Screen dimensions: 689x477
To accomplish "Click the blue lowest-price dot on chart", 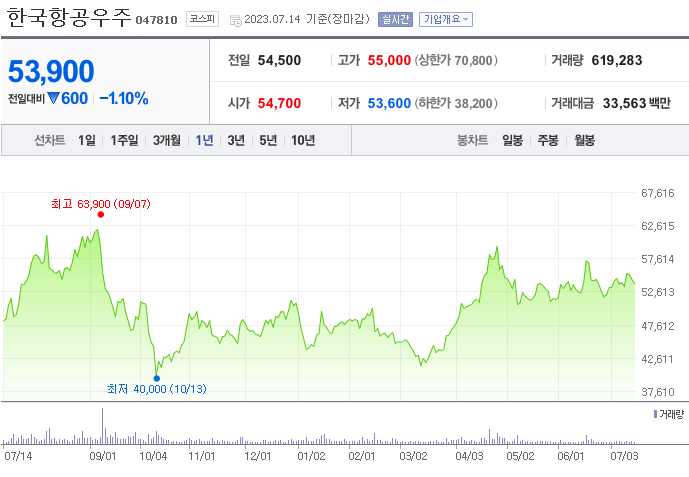I will click(156, 378).
